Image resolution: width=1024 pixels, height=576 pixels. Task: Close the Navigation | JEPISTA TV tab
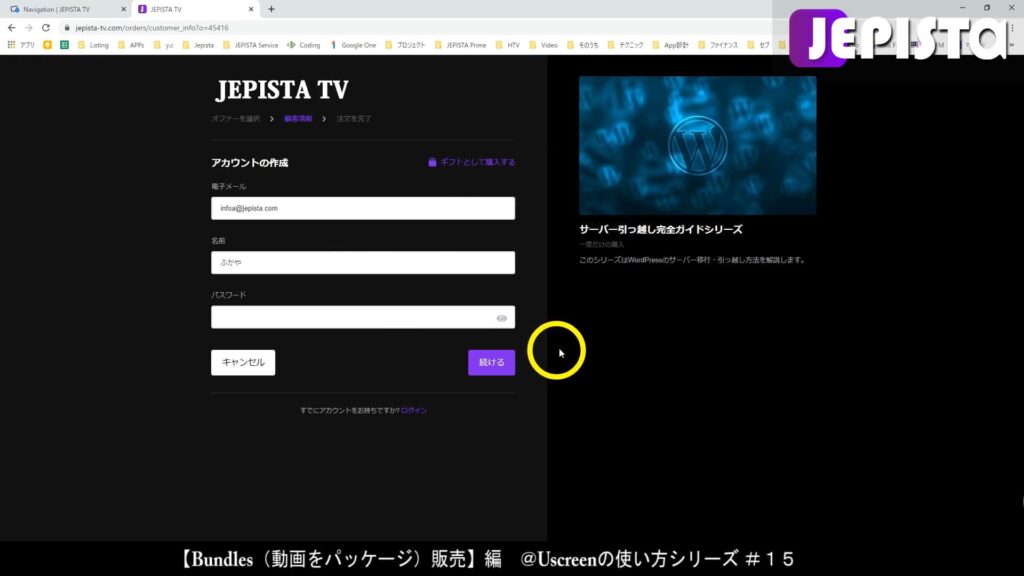tap(123, 9)
